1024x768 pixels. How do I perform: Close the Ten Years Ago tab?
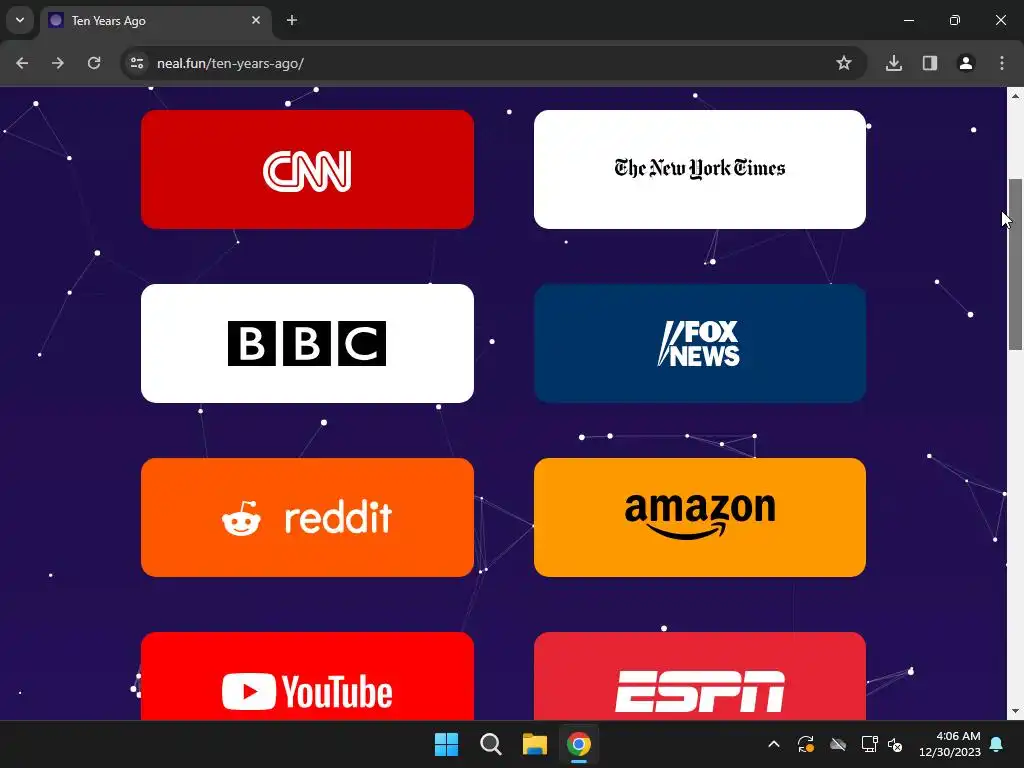coord(256,20)
